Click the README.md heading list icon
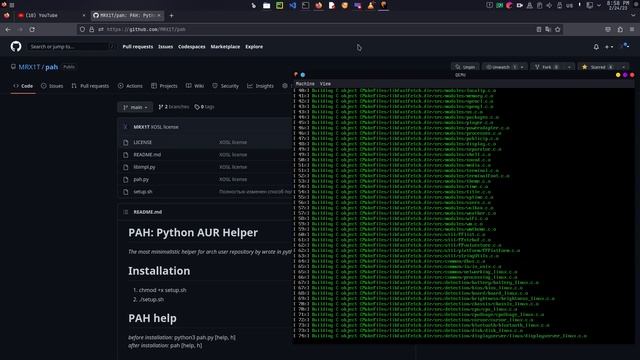The height and width of the screenshot is (360, 640). click(x=126, y=212)
